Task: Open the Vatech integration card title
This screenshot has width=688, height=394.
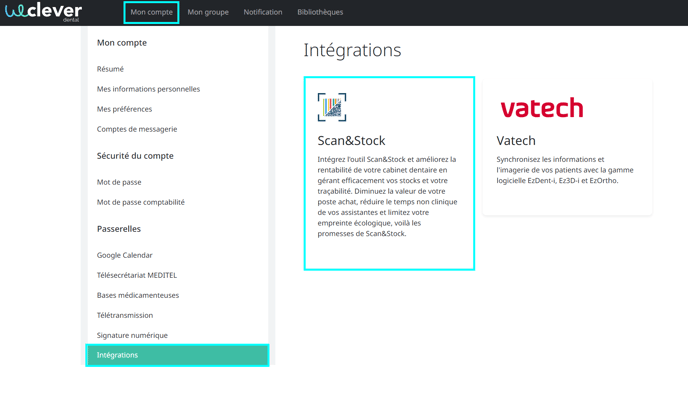Action: pos(516,140)
